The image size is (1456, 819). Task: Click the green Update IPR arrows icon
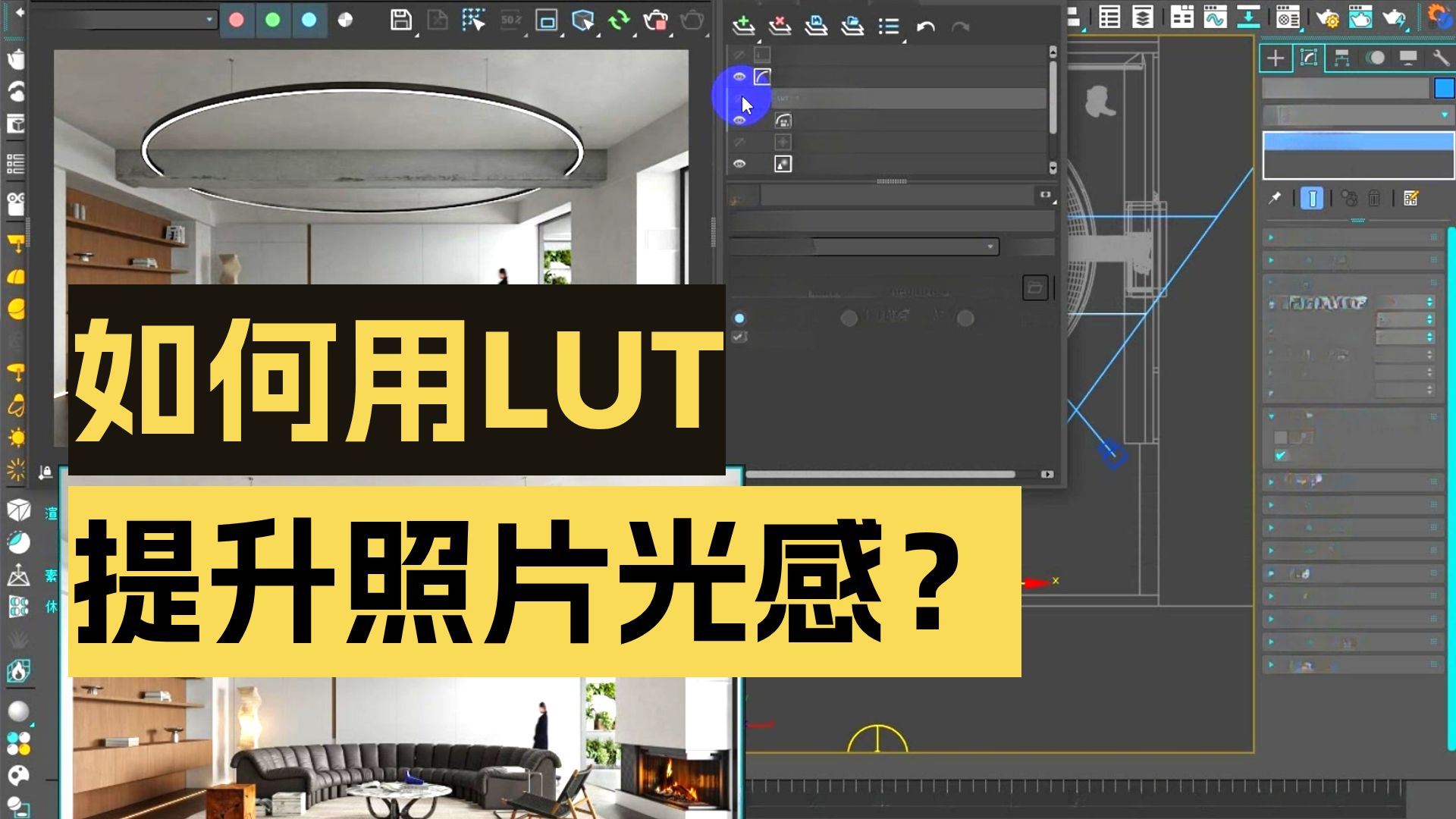tap(619, 20)
